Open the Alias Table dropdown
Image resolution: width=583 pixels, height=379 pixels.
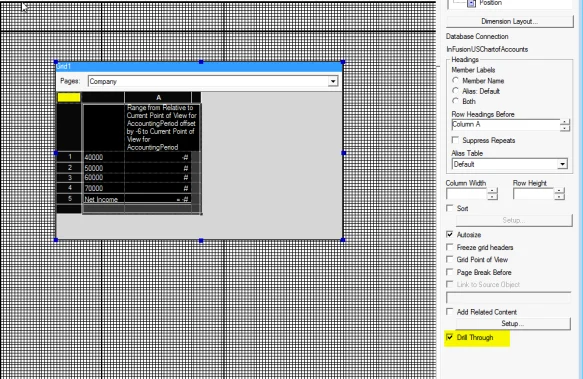coord(562,164)
